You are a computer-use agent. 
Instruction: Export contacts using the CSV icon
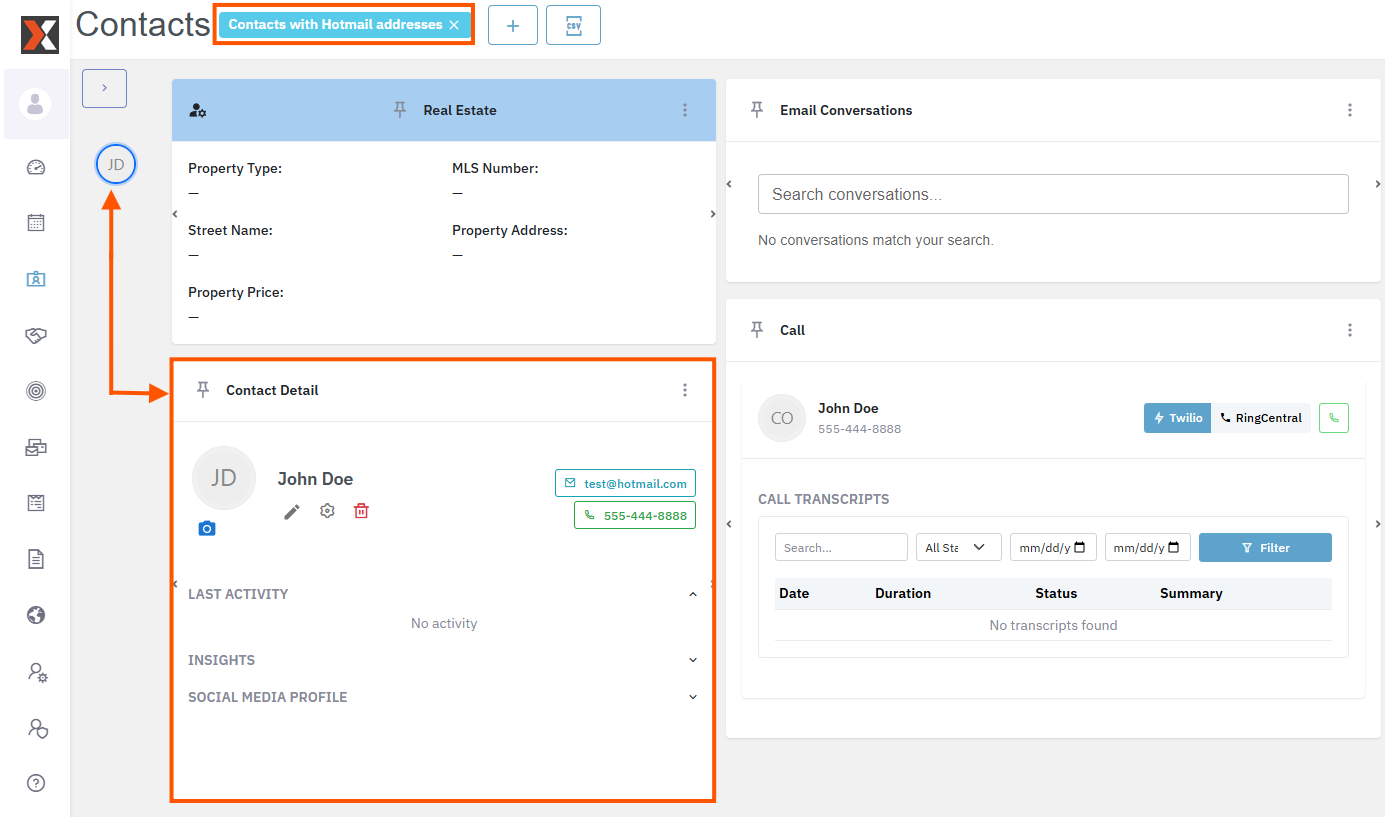(573, 24)
